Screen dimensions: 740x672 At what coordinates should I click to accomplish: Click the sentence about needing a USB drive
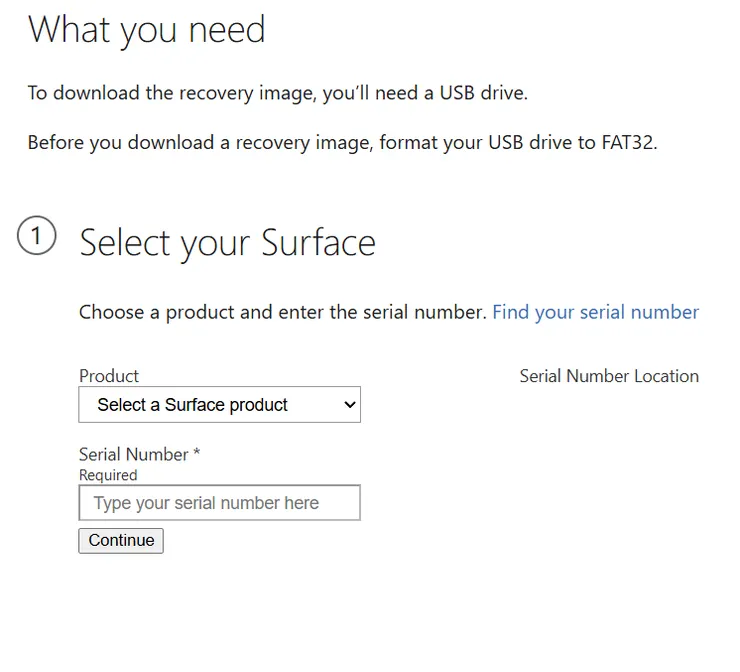(277, 94)
